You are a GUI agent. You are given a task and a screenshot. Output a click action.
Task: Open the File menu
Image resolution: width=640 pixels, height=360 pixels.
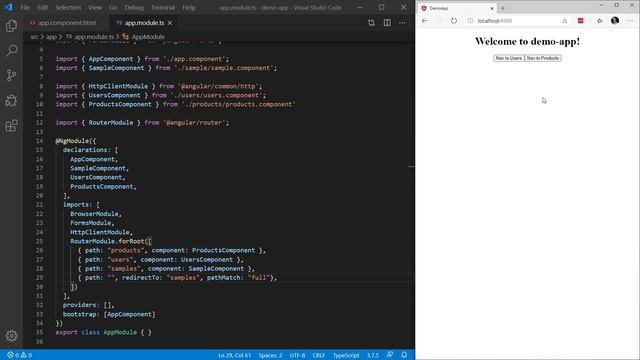pos(25,7)
